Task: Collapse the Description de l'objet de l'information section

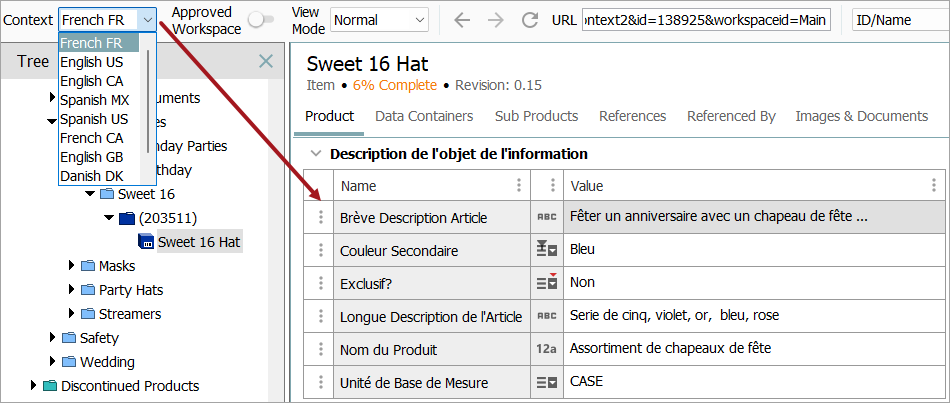Action: click(x=316, y=154)
